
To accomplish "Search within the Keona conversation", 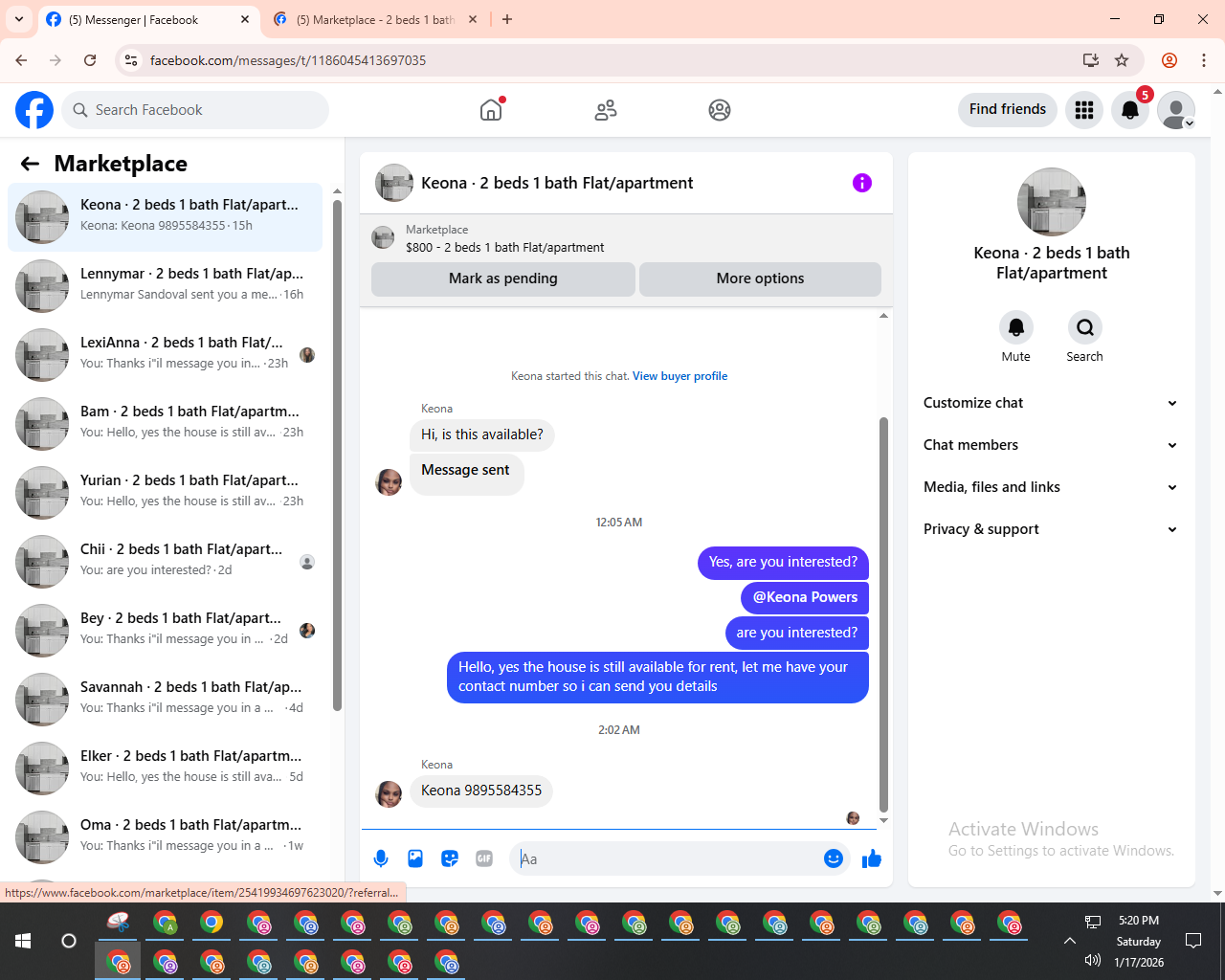I will [x=1085, y=327].
